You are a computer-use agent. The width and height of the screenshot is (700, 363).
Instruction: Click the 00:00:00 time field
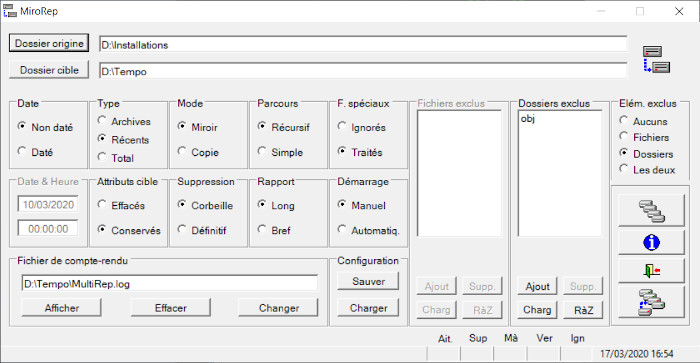[x=48, y=229]
